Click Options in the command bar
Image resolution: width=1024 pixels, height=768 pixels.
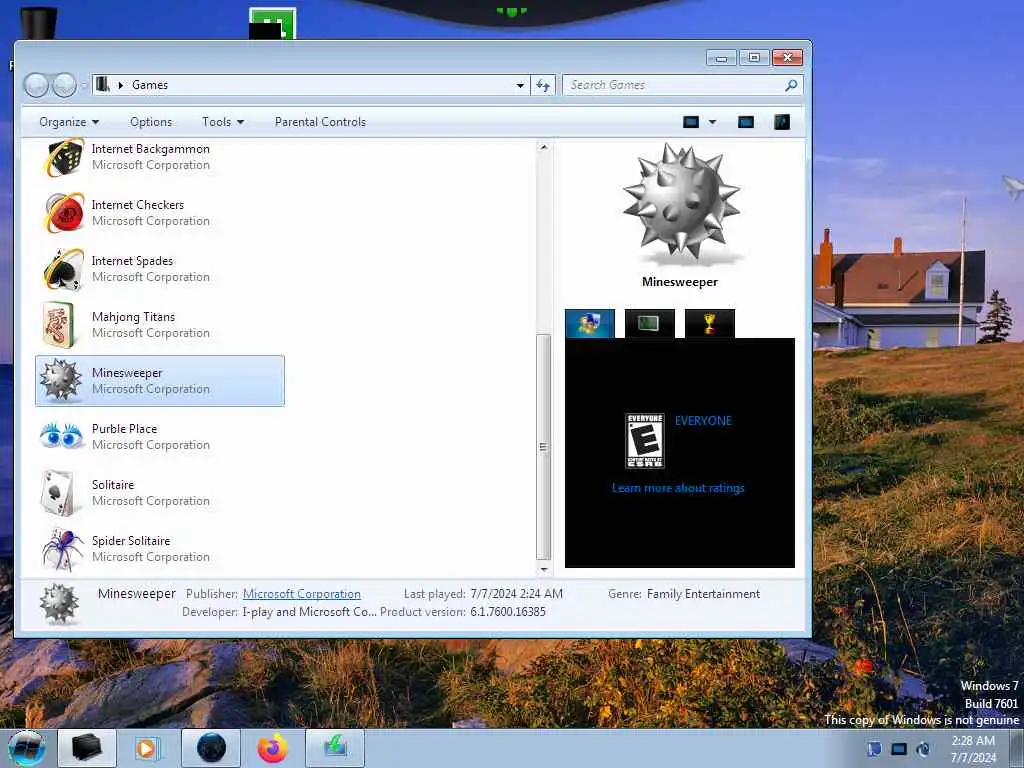tap(151, 122)
